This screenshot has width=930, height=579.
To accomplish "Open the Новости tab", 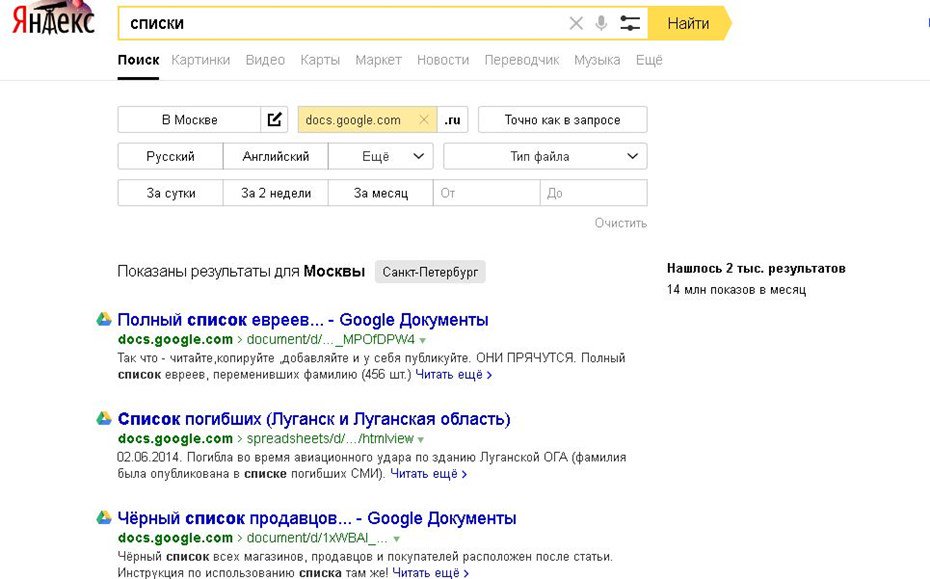I will [442, 60].
